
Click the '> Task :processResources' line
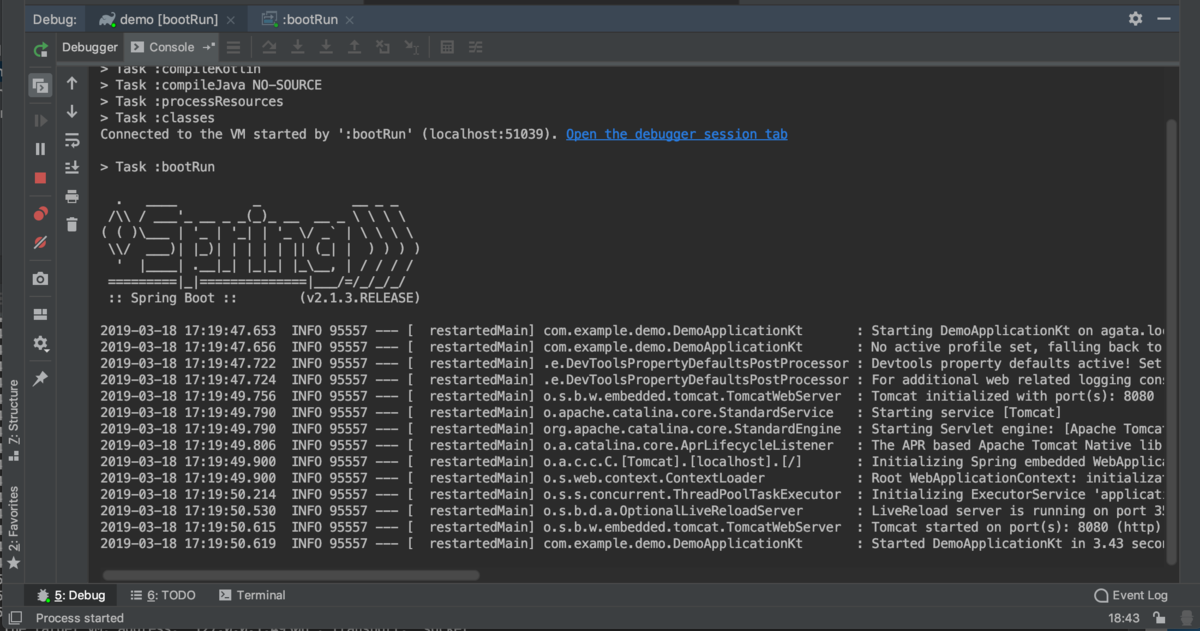point(192,102)
